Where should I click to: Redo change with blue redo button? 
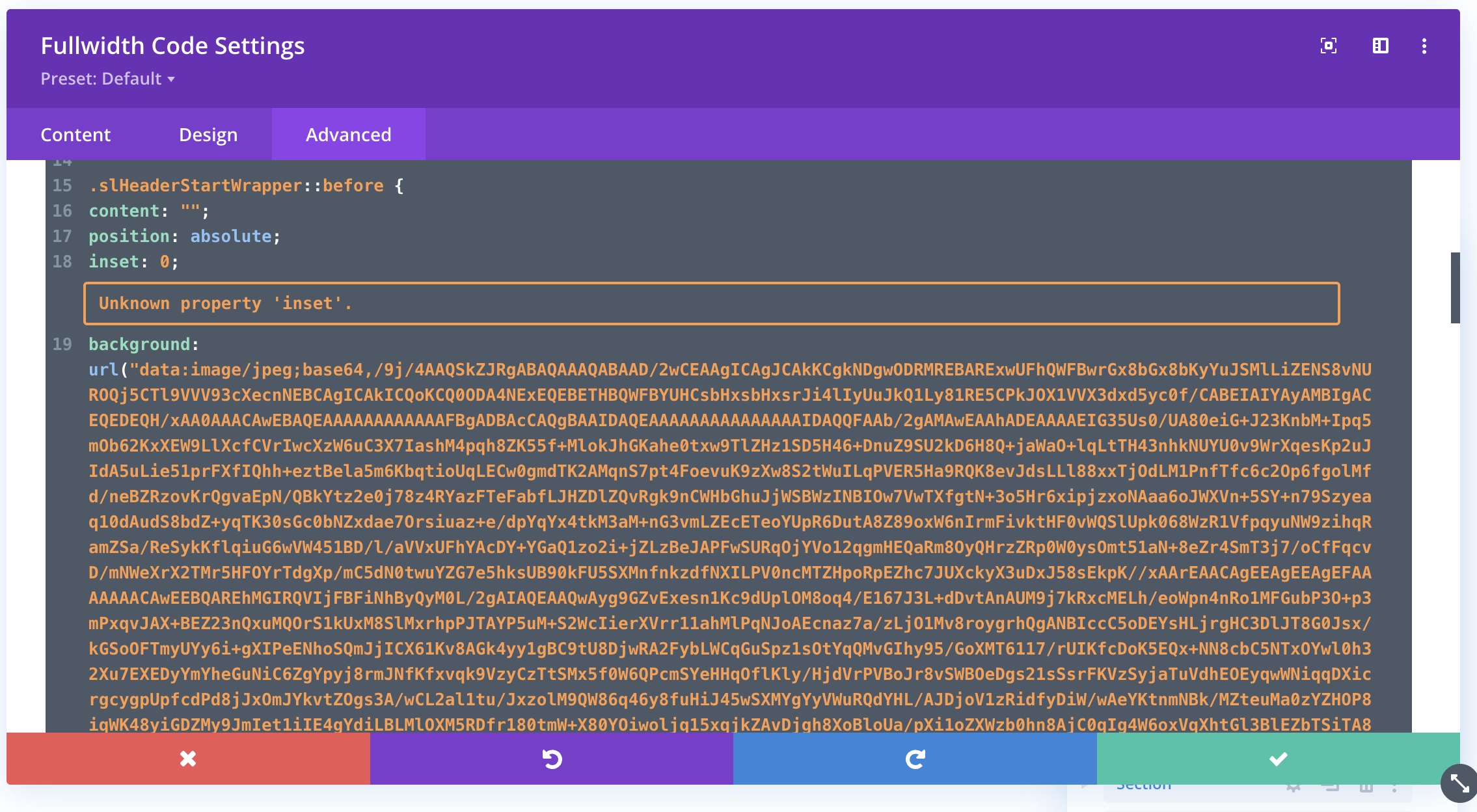pyautogui.click(x=915, y=759)
